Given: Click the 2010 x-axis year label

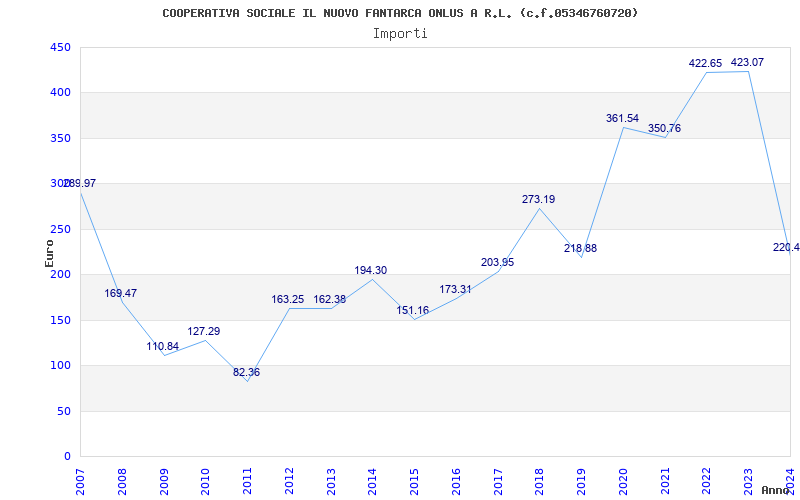Looking at the screenshot, I should point(205,482).
